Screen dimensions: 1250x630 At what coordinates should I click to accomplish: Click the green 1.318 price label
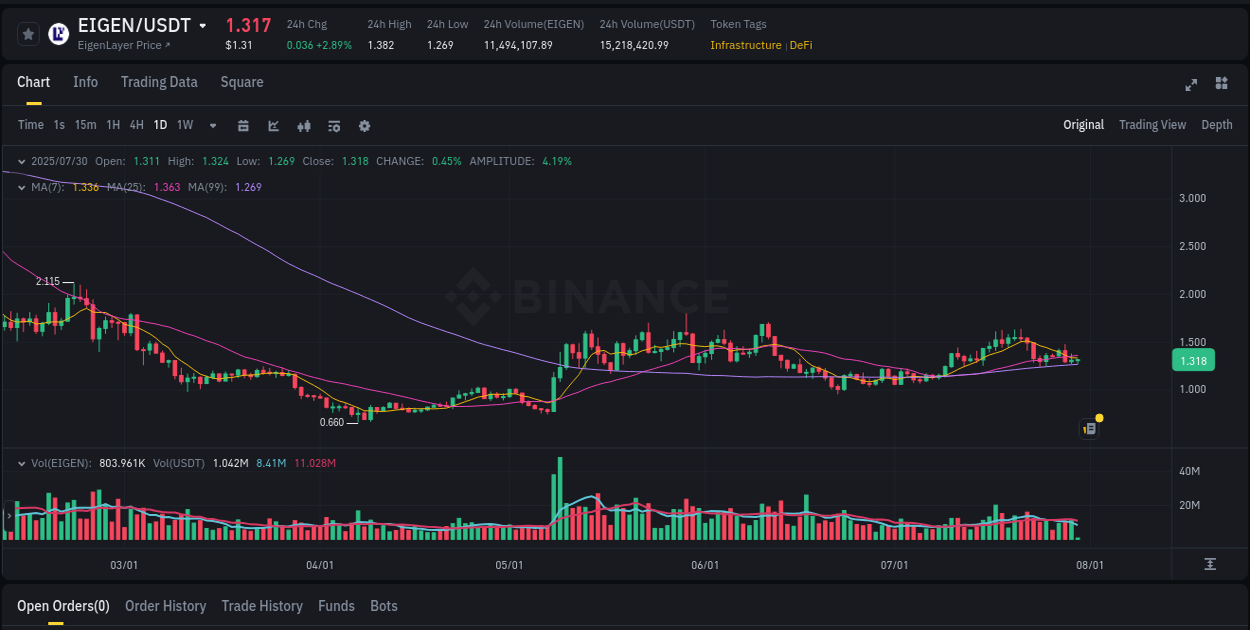coord(1193,360)
